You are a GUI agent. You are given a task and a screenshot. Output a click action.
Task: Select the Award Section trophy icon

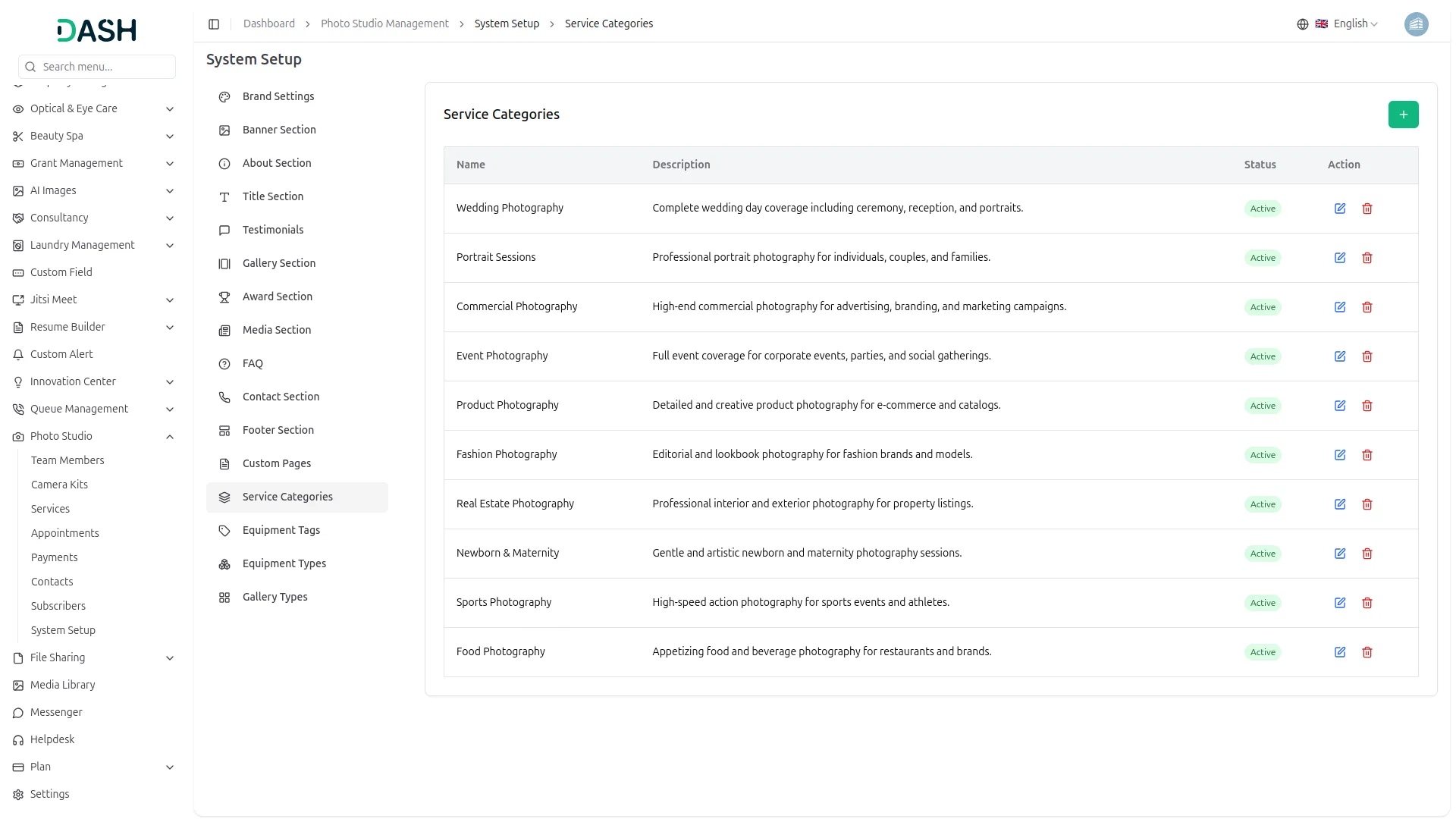(223, 297)
